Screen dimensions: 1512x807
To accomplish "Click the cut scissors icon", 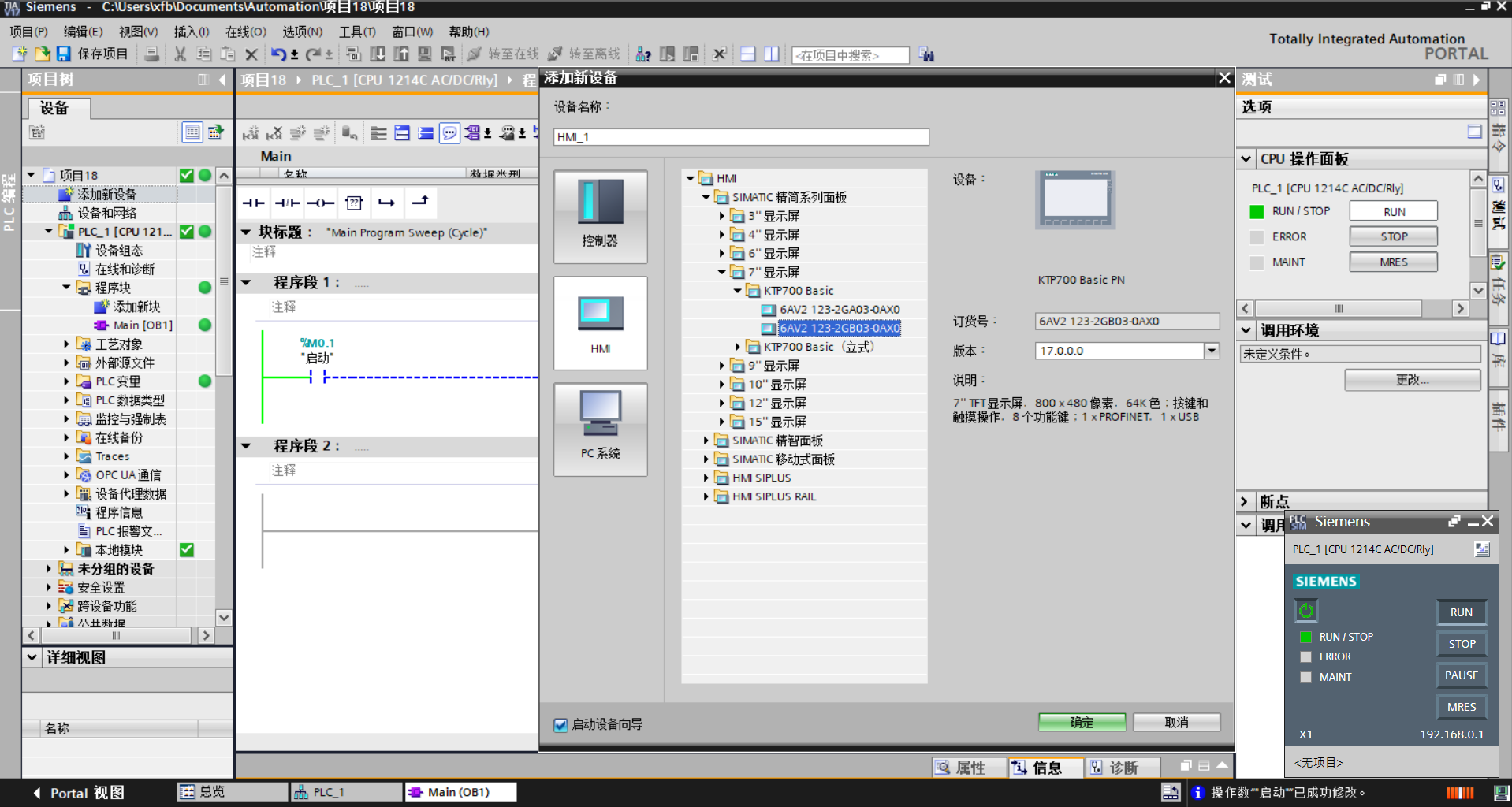I will click(x=181, y=54).
